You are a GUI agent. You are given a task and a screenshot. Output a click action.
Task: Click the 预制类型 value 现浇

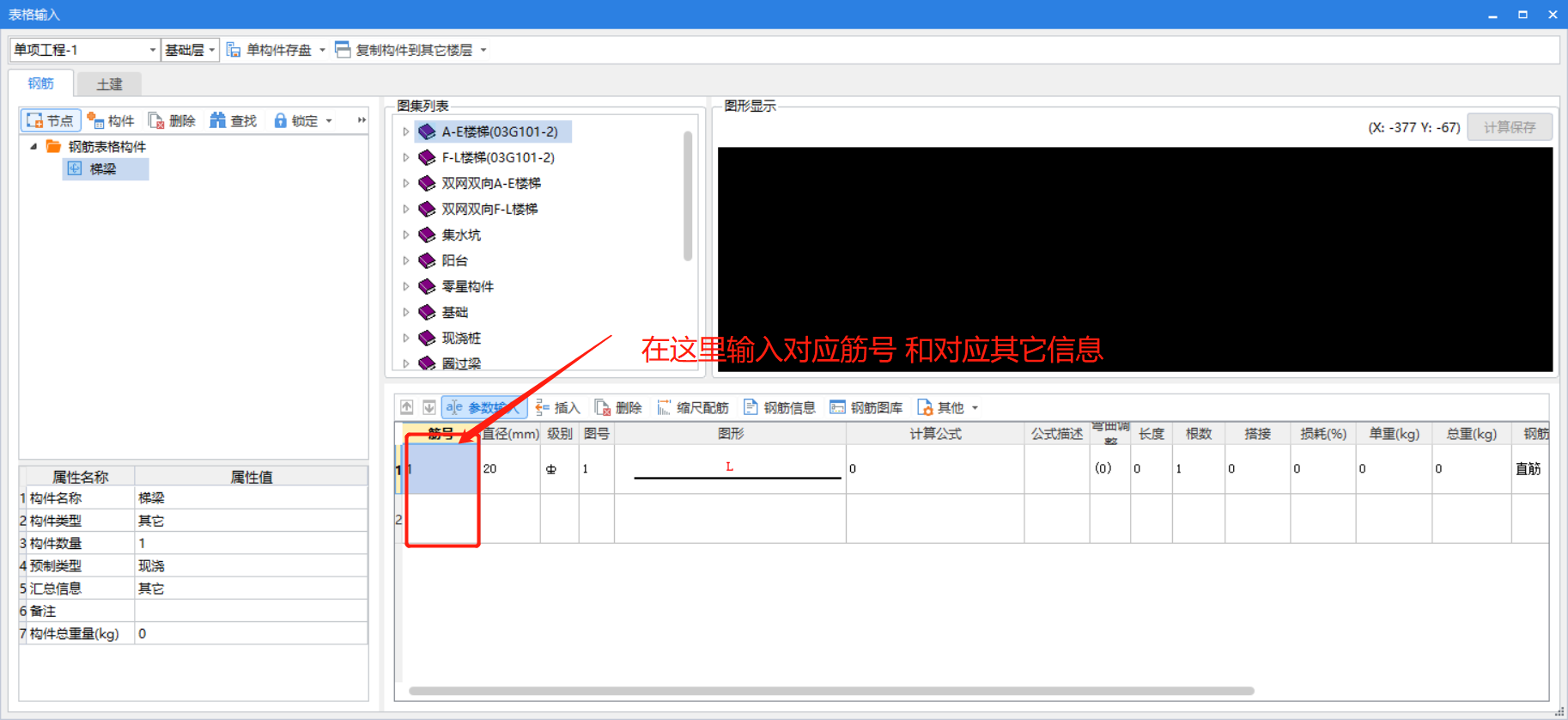click(x=251, y=565)
